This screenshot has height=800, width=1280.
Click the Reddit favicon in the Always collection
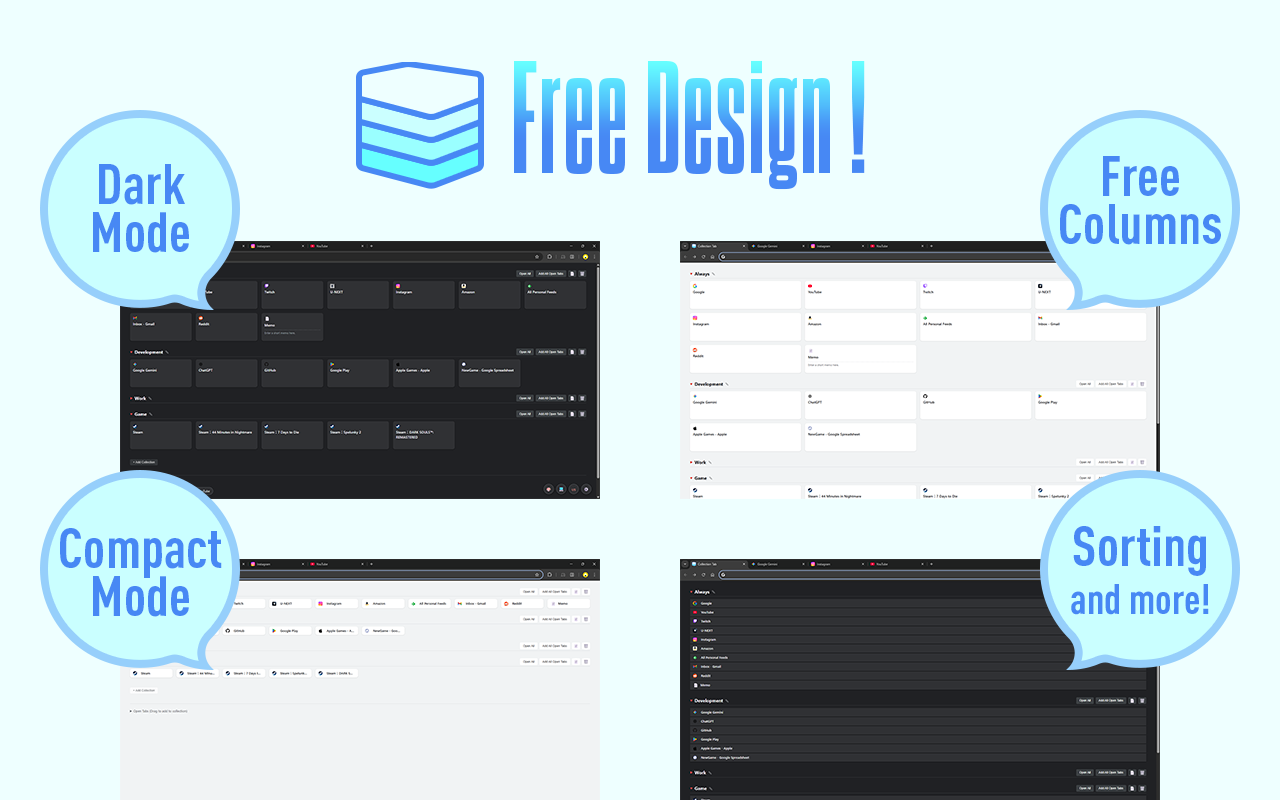pyautogui.click(x=200, y=318)
